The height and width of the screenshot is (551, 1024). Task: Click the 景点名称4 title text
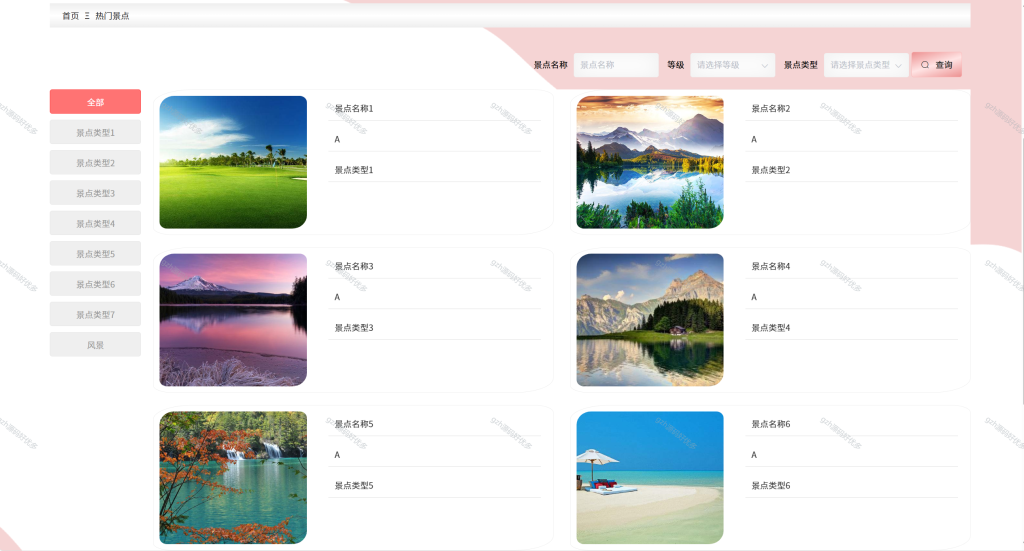click(771, 266)
